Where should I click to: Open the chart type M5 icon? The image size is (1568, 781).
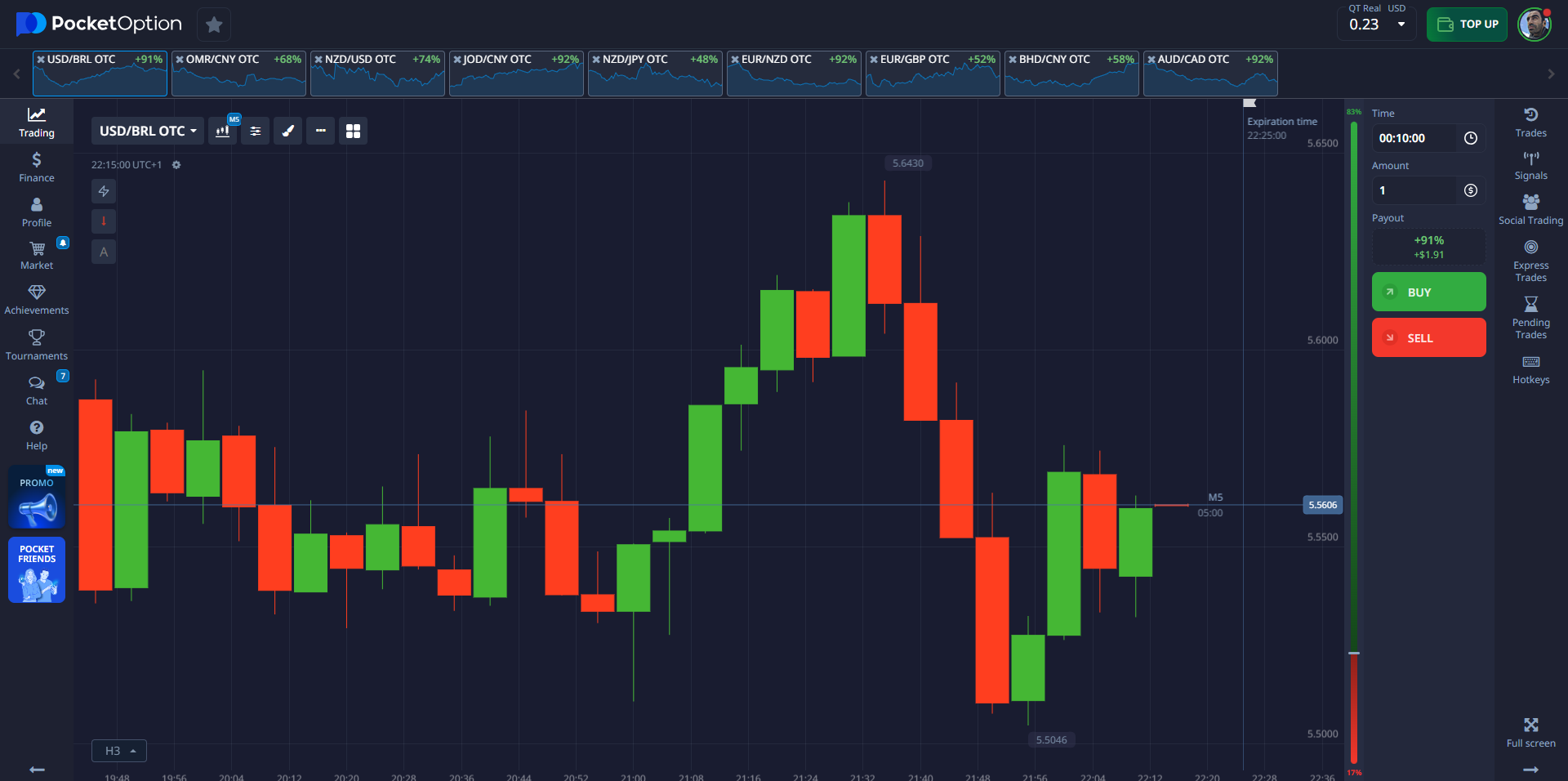(x=222, y=131)
